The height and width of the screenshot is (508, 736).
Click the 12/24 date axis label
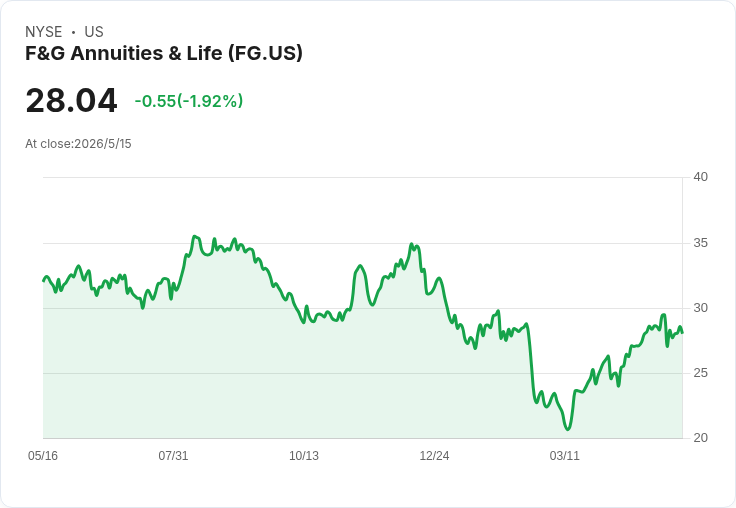tap(434, 455)
